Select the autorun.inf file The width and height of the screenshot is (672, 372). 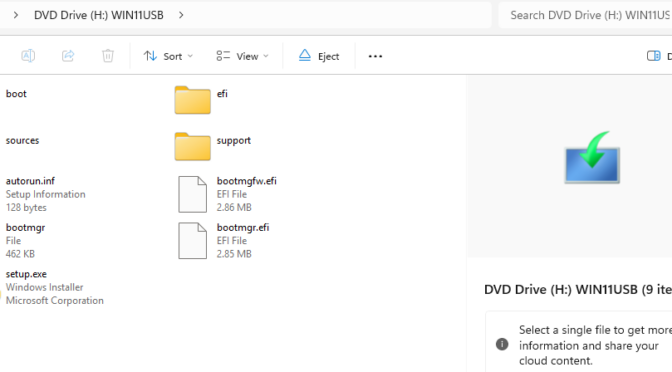(x=45, y=194)
